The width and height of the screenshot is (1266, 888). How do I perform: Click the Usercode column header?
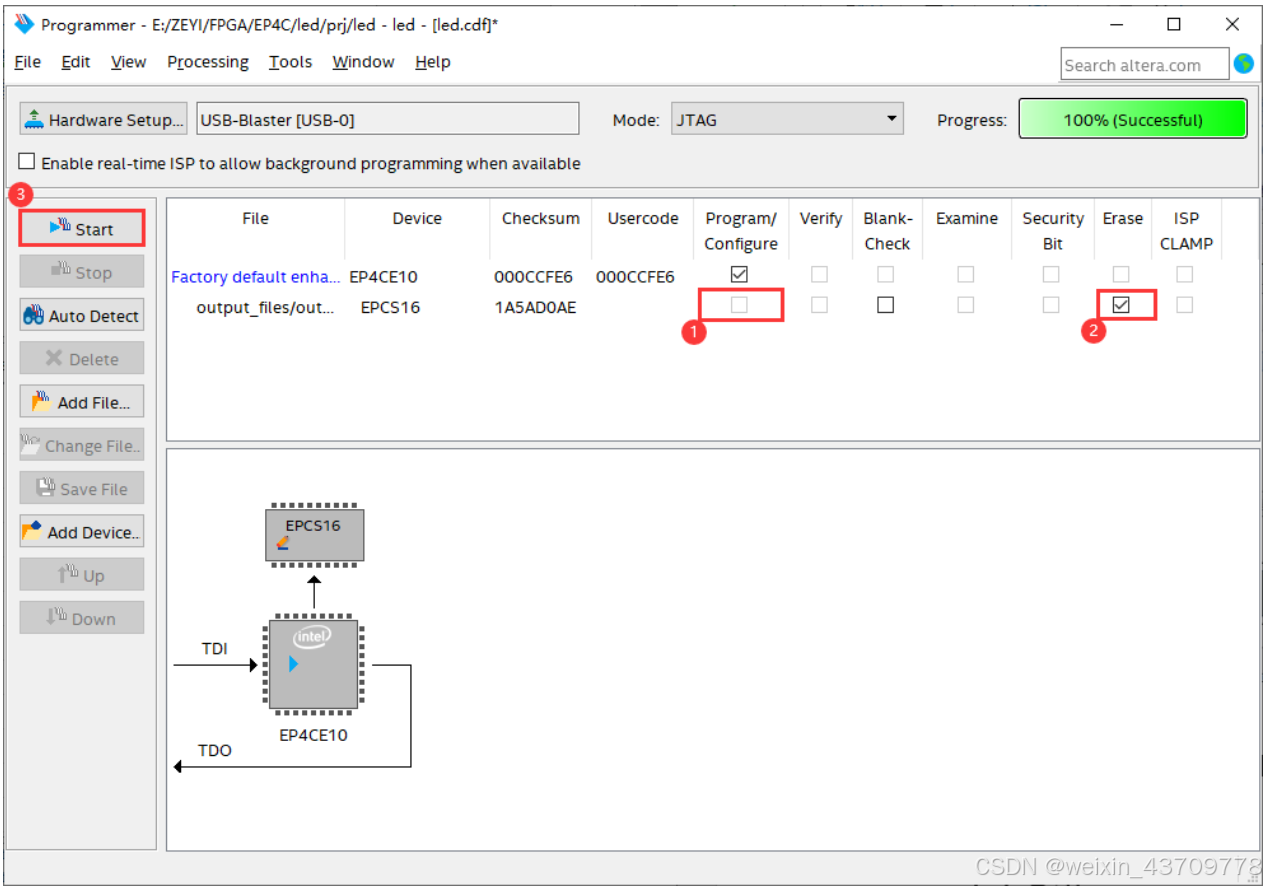tap(643, 218)
